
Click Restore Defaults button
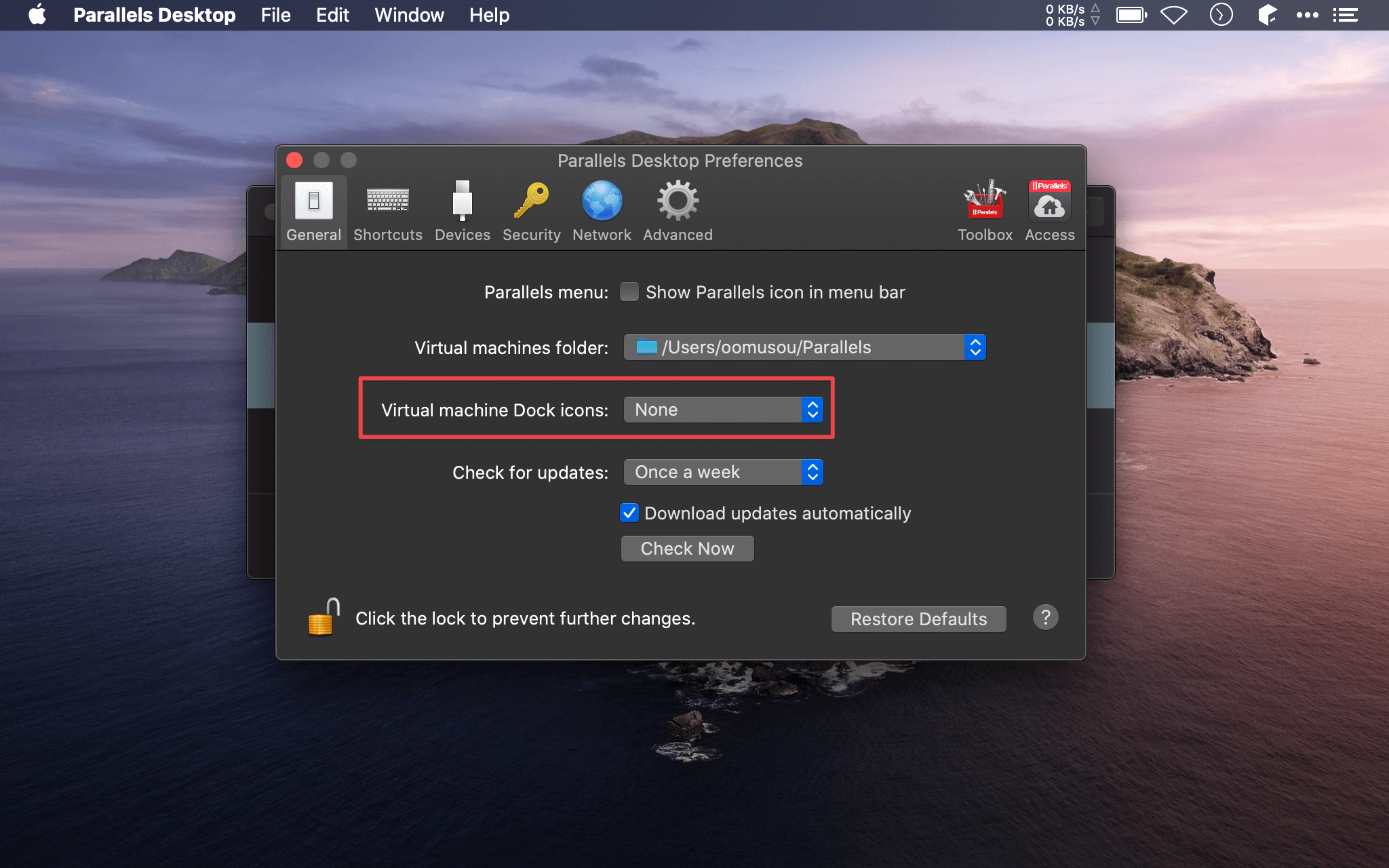918,619
